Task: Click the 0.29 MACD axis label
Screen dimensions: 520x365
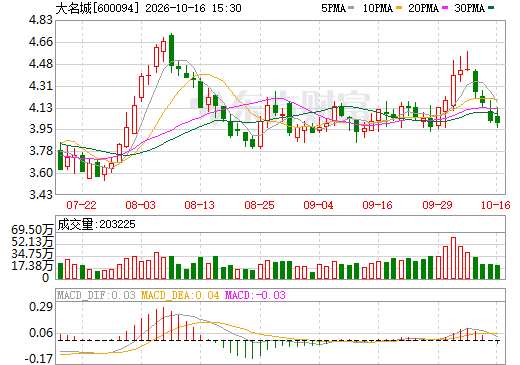Action: tap(41, 307)
